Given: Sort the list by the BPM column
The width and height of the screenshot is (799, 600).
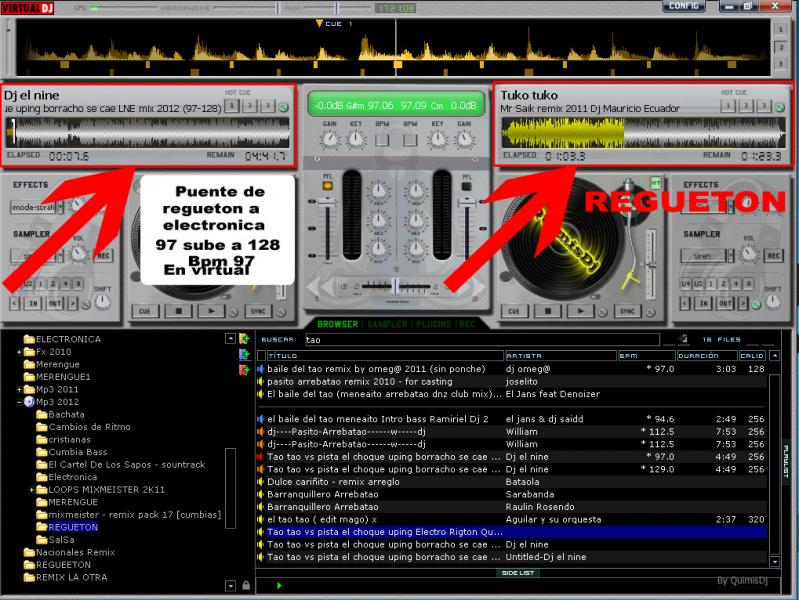Looking at the screenshot, I should (646, 355).
